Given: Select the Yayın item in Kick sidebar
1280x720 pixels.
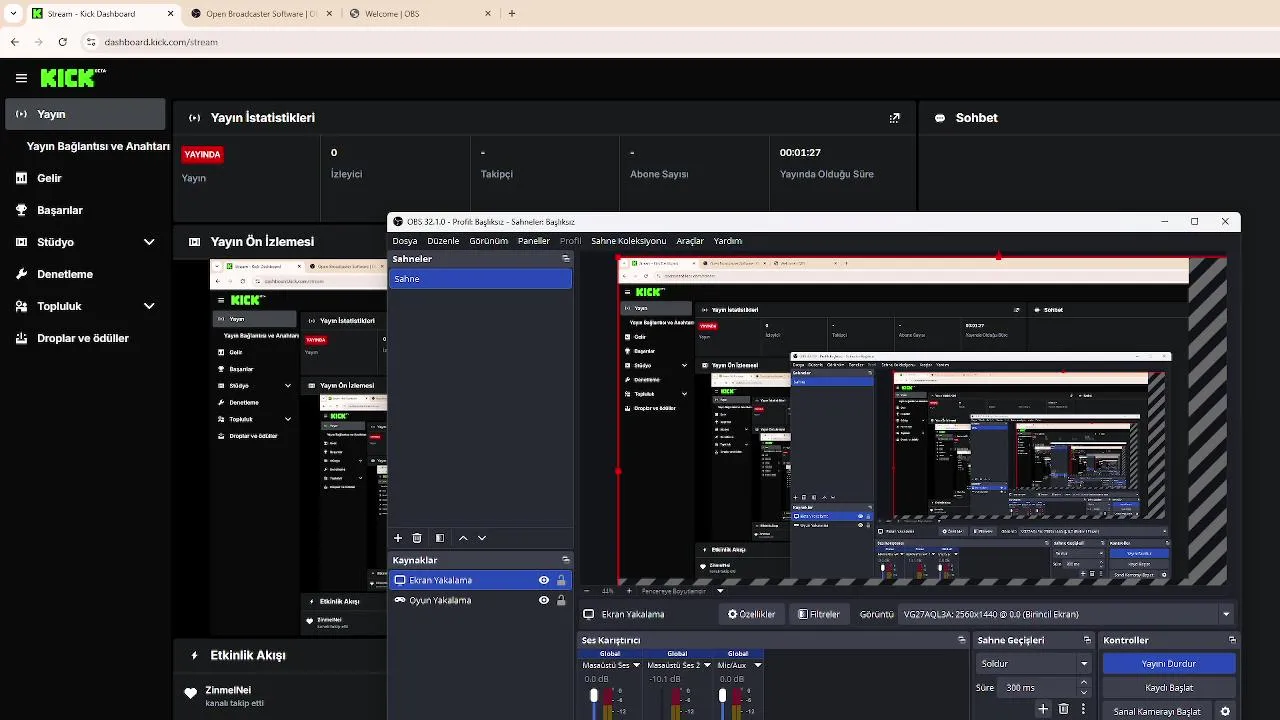Looking at the screenshot, I should [x=85, y=114].
